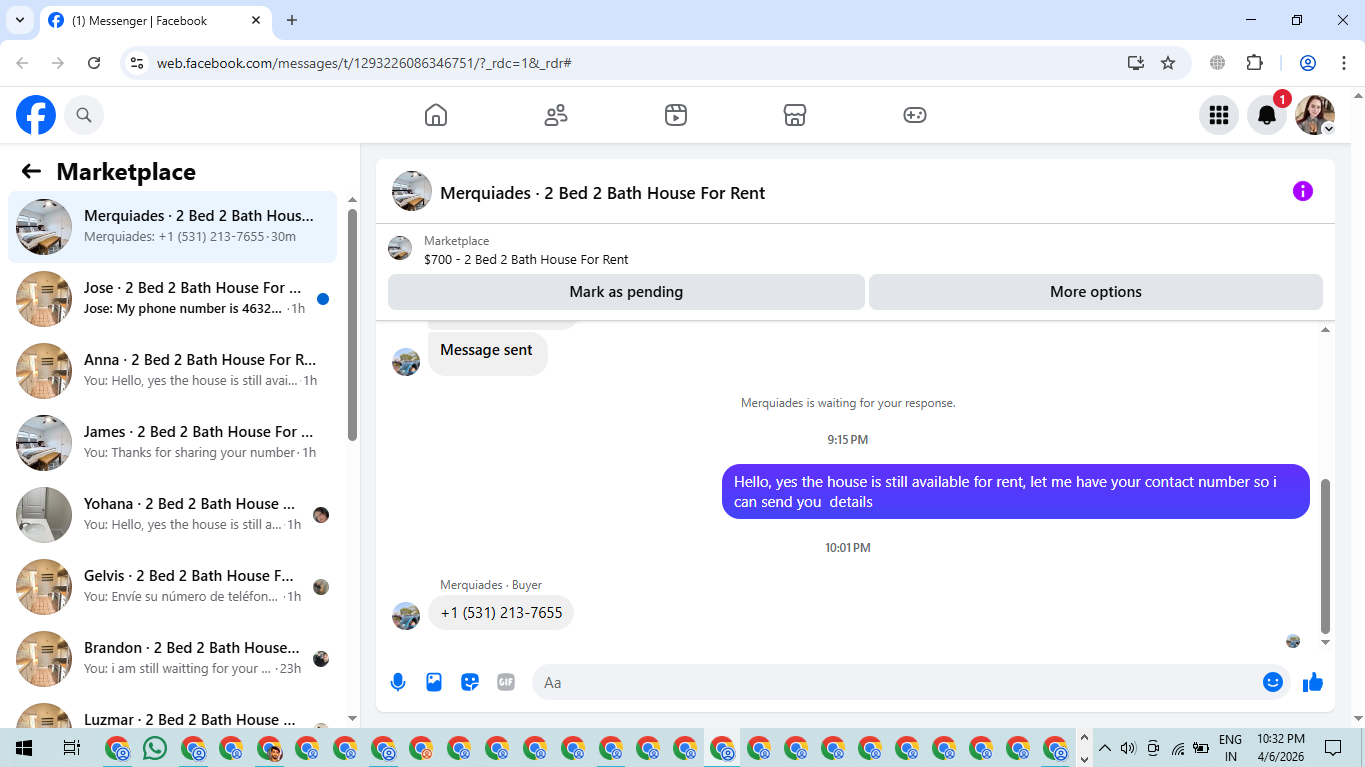The width and height of the screenshot is (1365, 767).
Task: Select the Messenger | Facebook browser tab
Action: [155, 20]
